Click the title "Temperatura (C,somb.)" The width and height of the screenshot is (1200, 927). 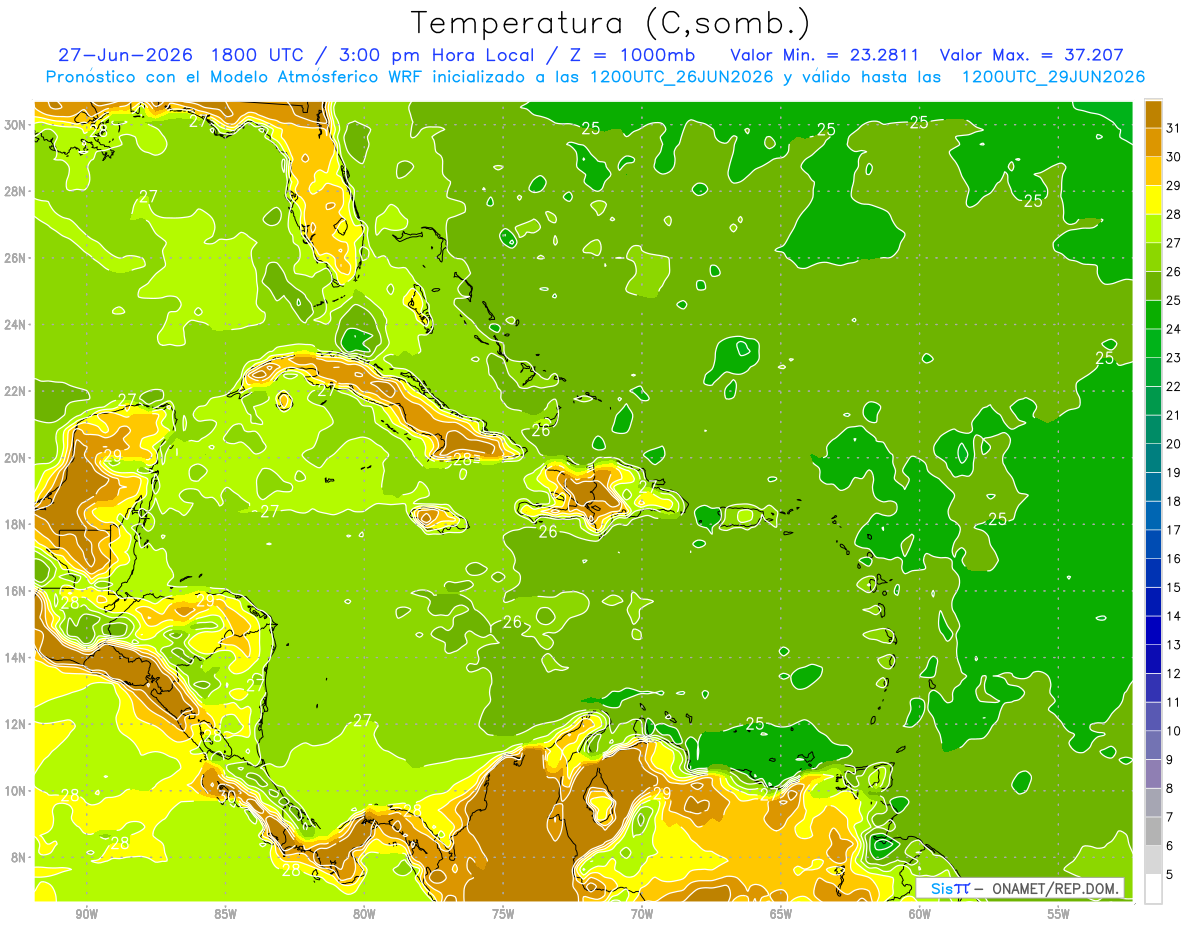(611, 23)
